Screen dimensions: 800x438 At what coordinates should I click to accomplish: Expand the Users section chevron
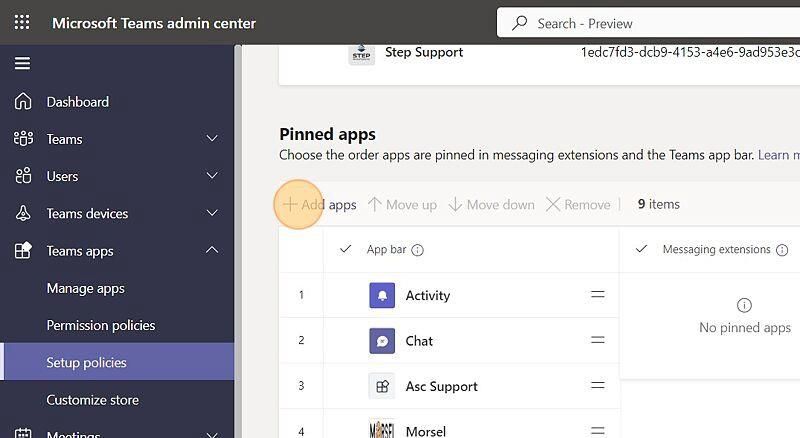click(212, 176)
